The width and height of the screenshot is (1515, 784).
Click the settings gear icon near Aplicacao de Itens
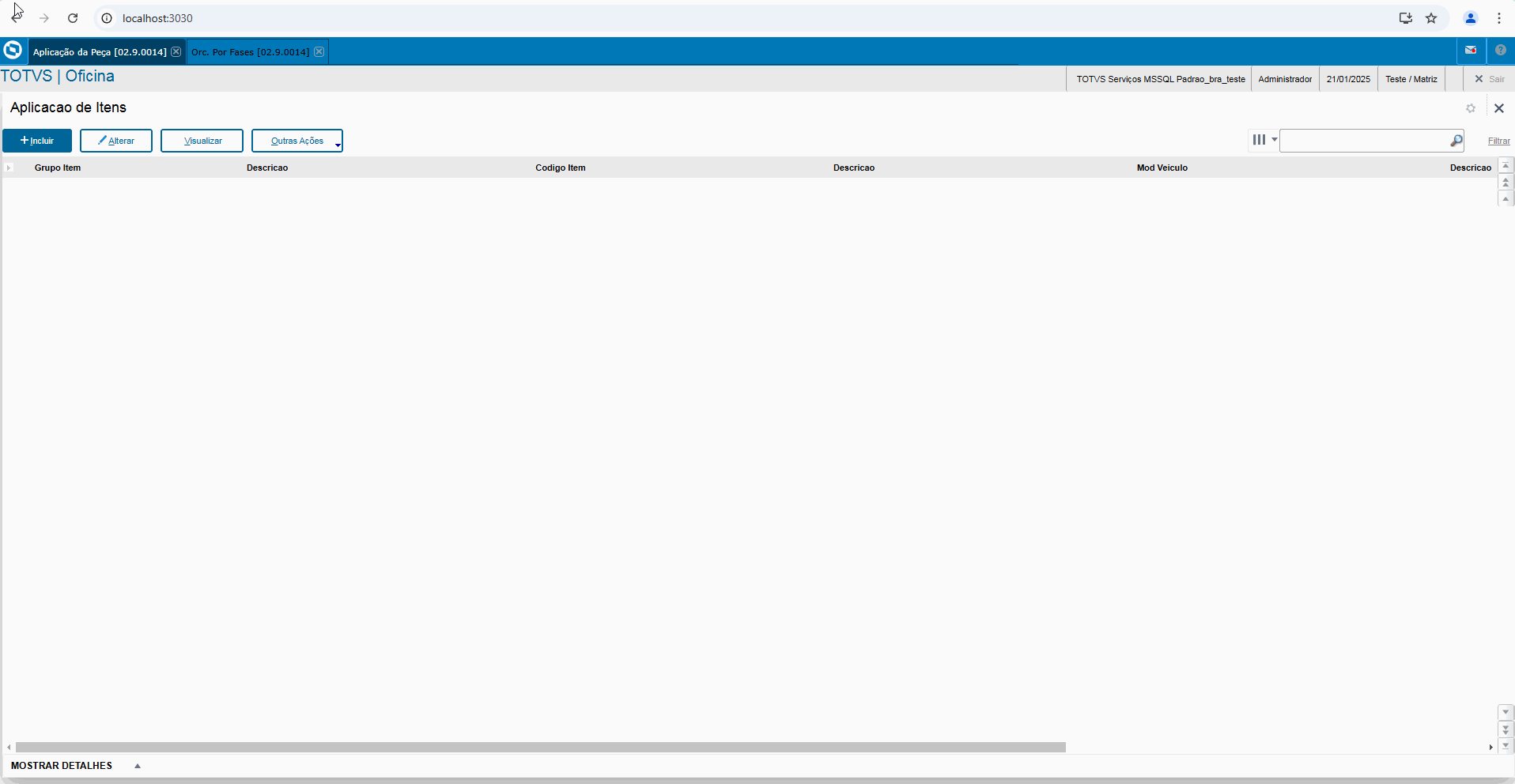(x=1471, y=108)
